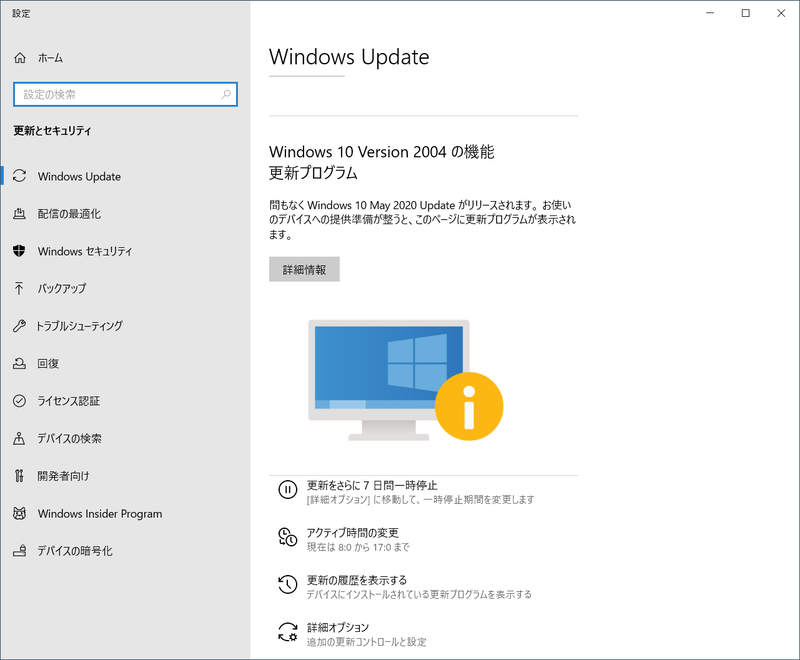The width and height of the screenshot is (800, 660).
Task: Click the Windows Update sync arrows icon
Action: [x=19, y=176]
